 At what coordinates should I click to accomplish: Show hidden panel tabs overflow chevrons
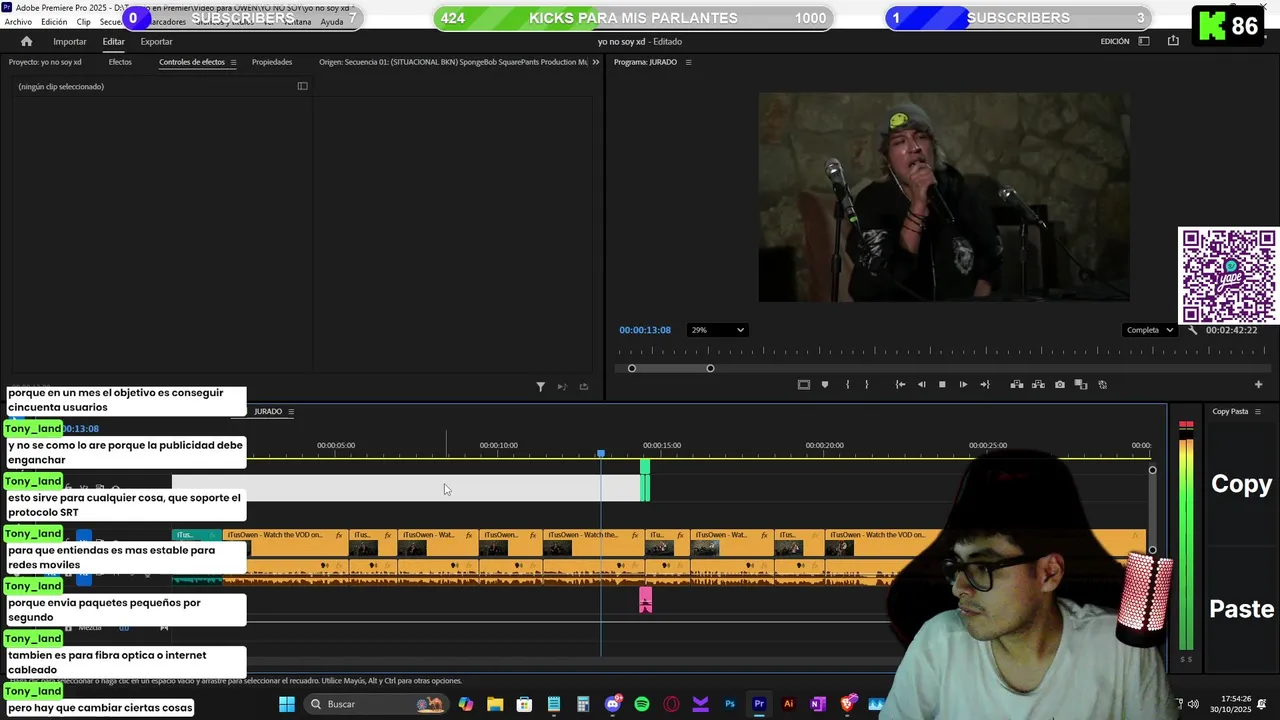tap(596, 62)
